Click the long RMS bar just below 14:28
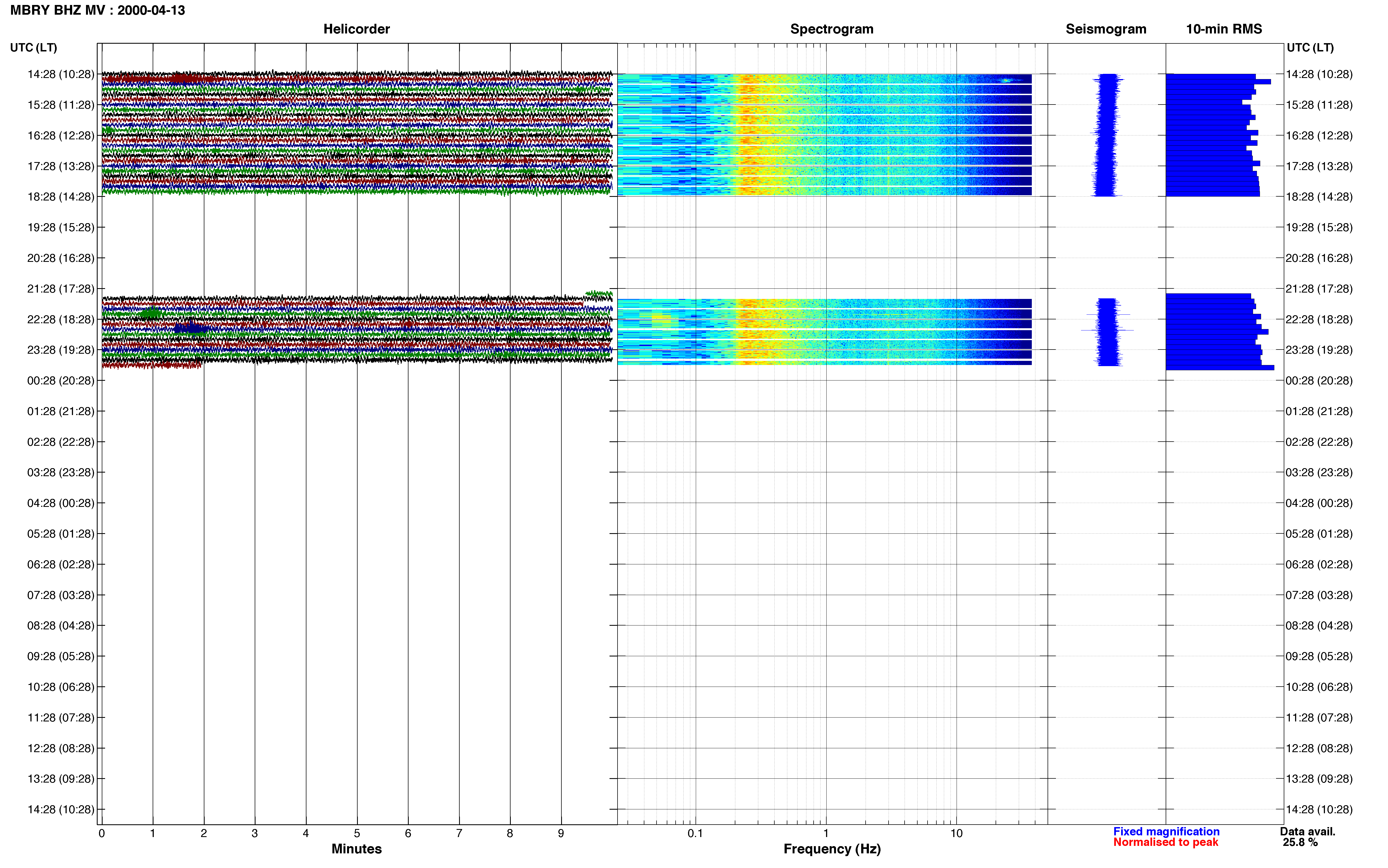 click(x=1218, y=82)
